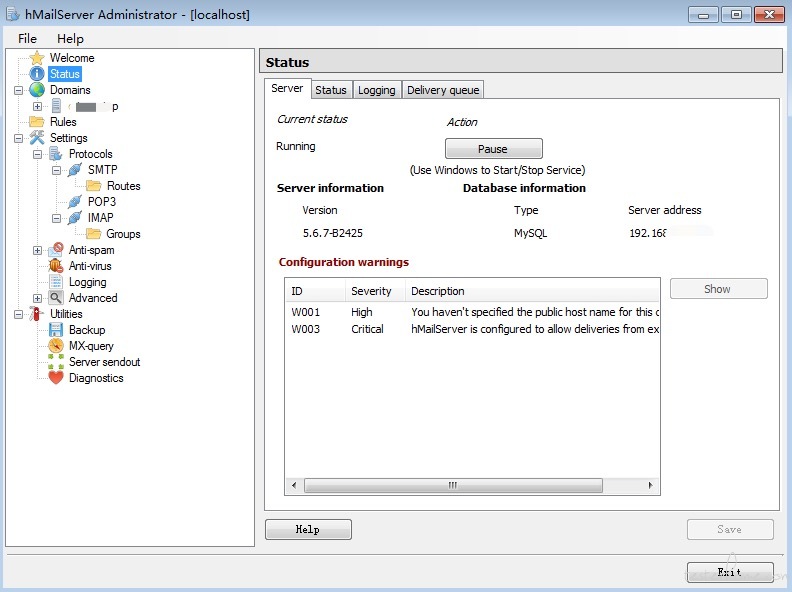Expand the Anti-spam tree node

click(x=37, y=251)
